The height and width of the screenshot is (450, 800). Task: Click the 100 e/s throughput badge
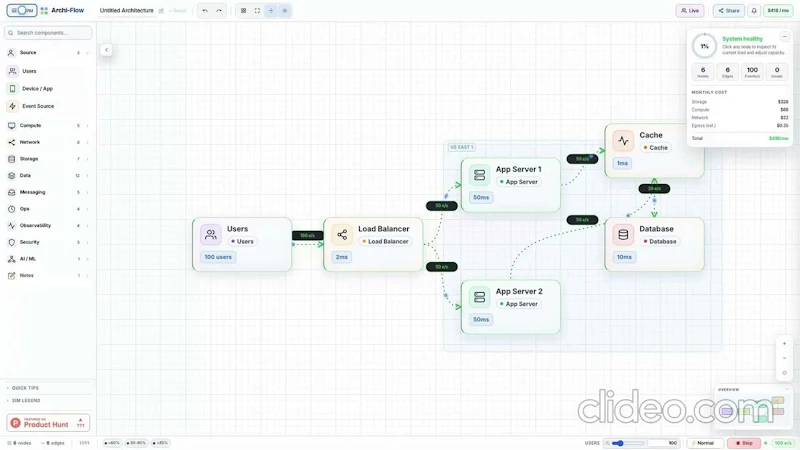(783, 443)
